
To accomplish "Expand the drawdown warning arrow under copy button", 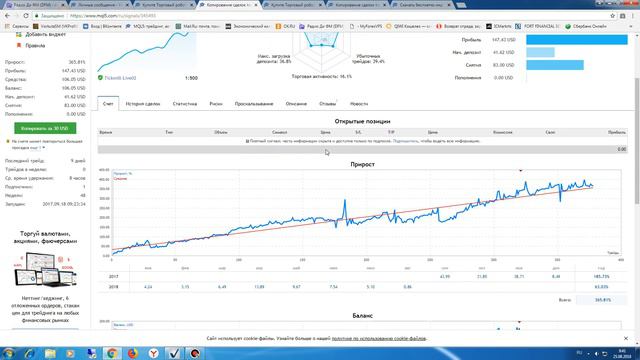I will (44, 148).
